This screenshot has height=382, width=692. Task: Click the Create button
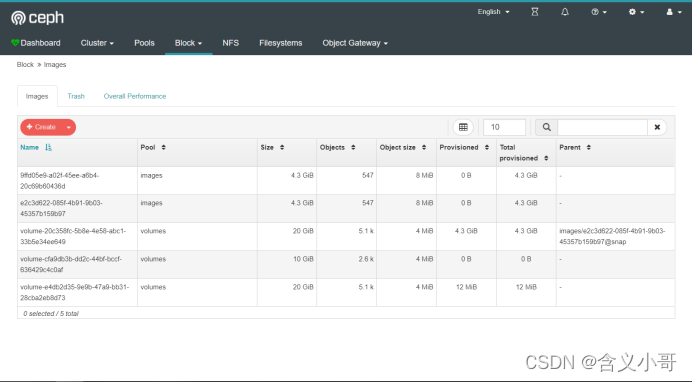[41, 127]
